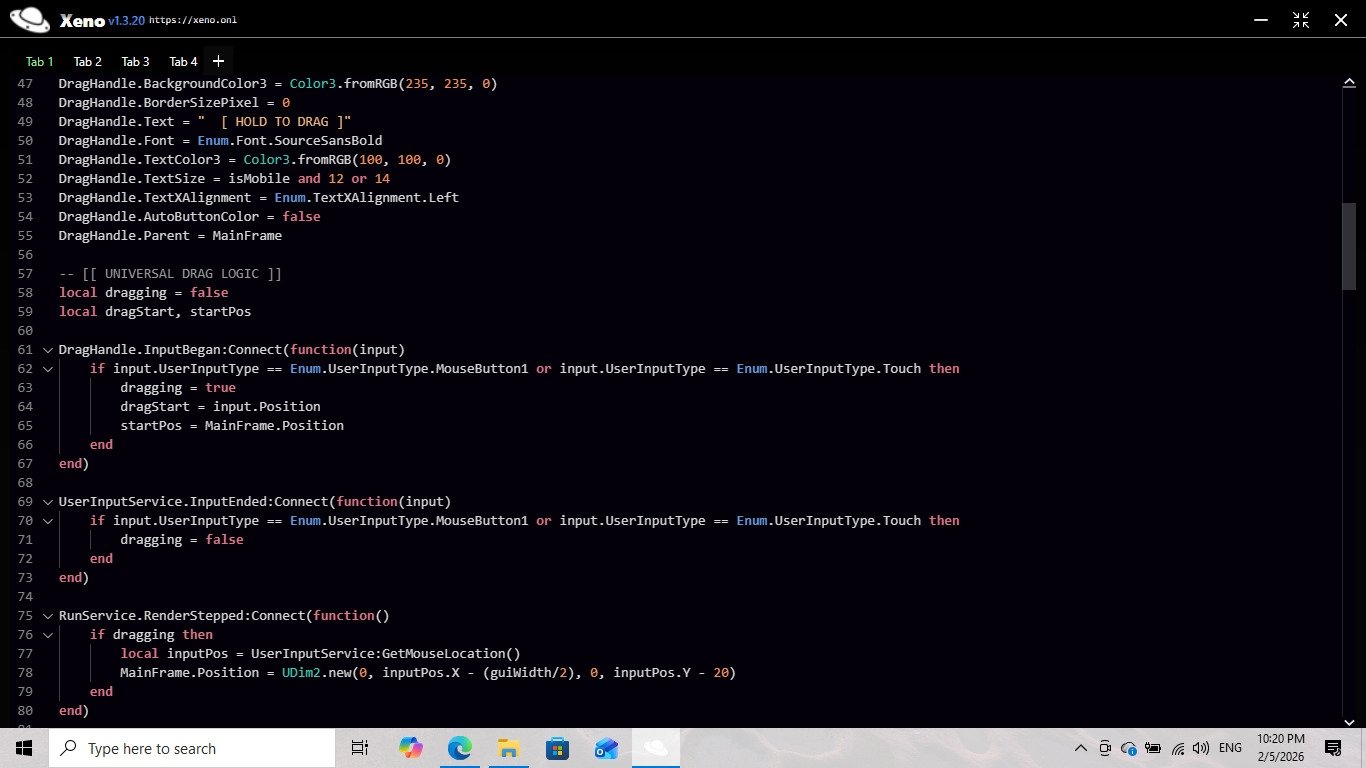Collapse the RenderStepped function at line 75

[47, 616]
